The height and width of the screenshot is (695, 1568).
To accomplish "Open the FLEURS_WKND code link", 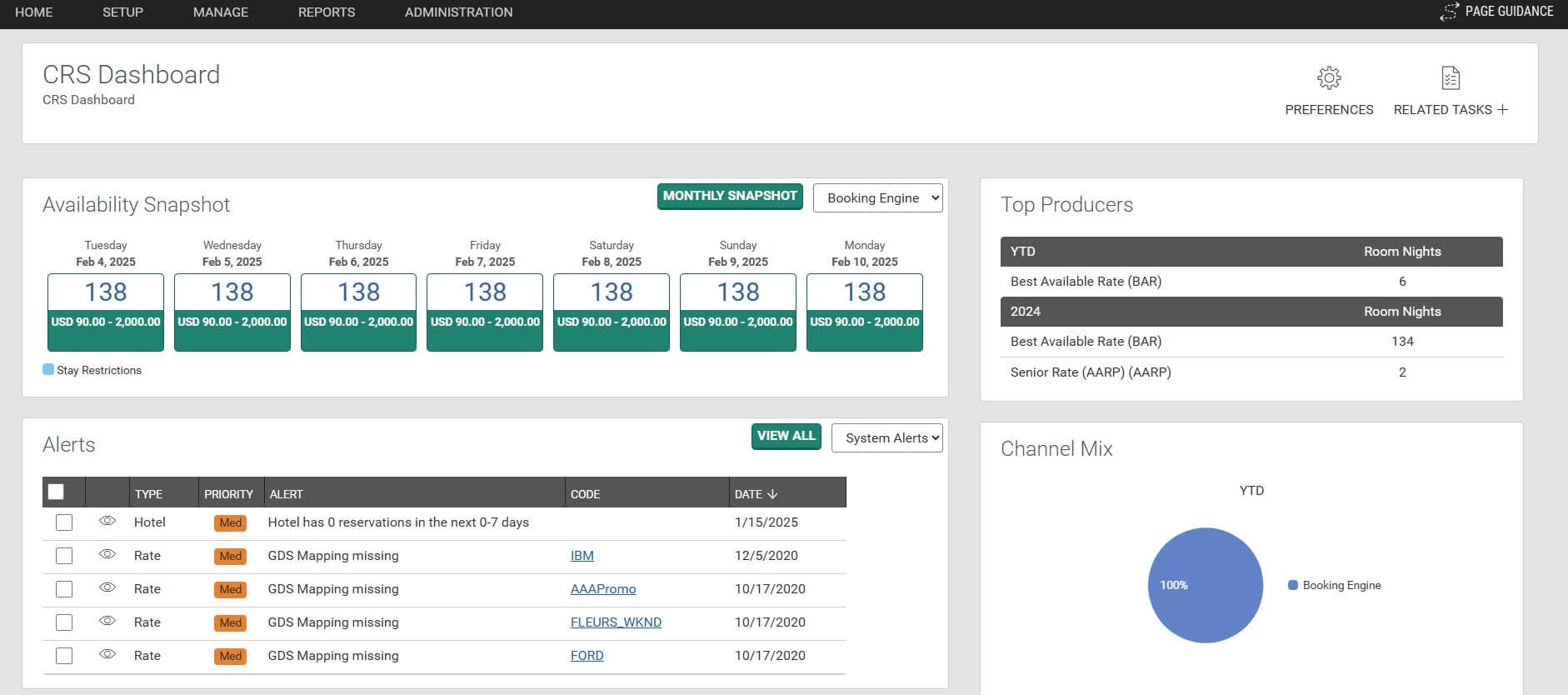I will tap(616, 622).
